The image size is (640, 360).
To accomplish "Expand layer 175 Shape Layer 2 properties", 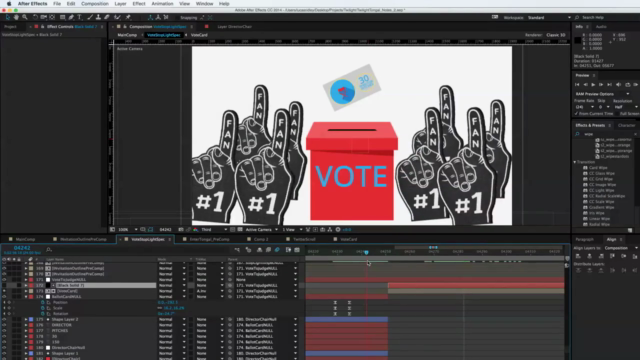I will point(26,319).
